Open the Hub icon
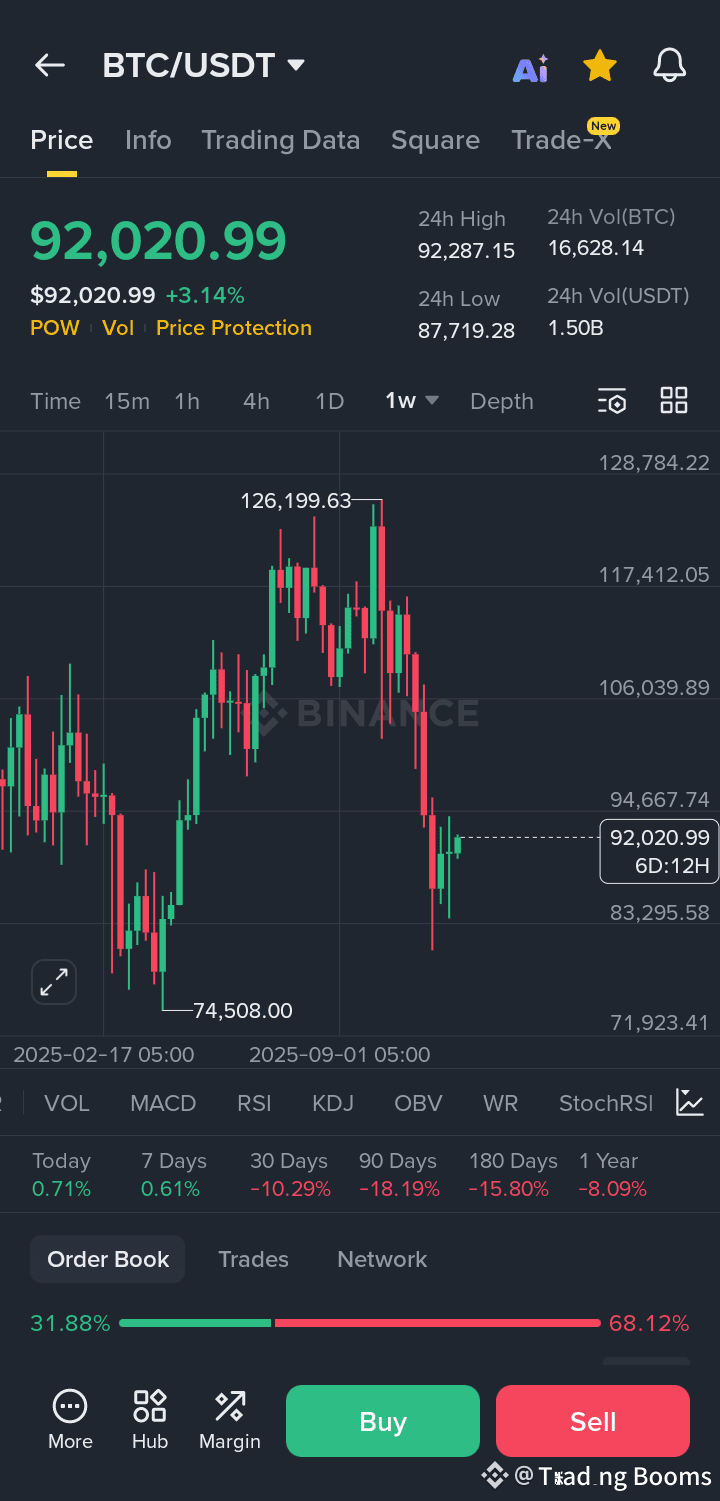Screen dimensions: 720x1501 tap(150, 1419)
